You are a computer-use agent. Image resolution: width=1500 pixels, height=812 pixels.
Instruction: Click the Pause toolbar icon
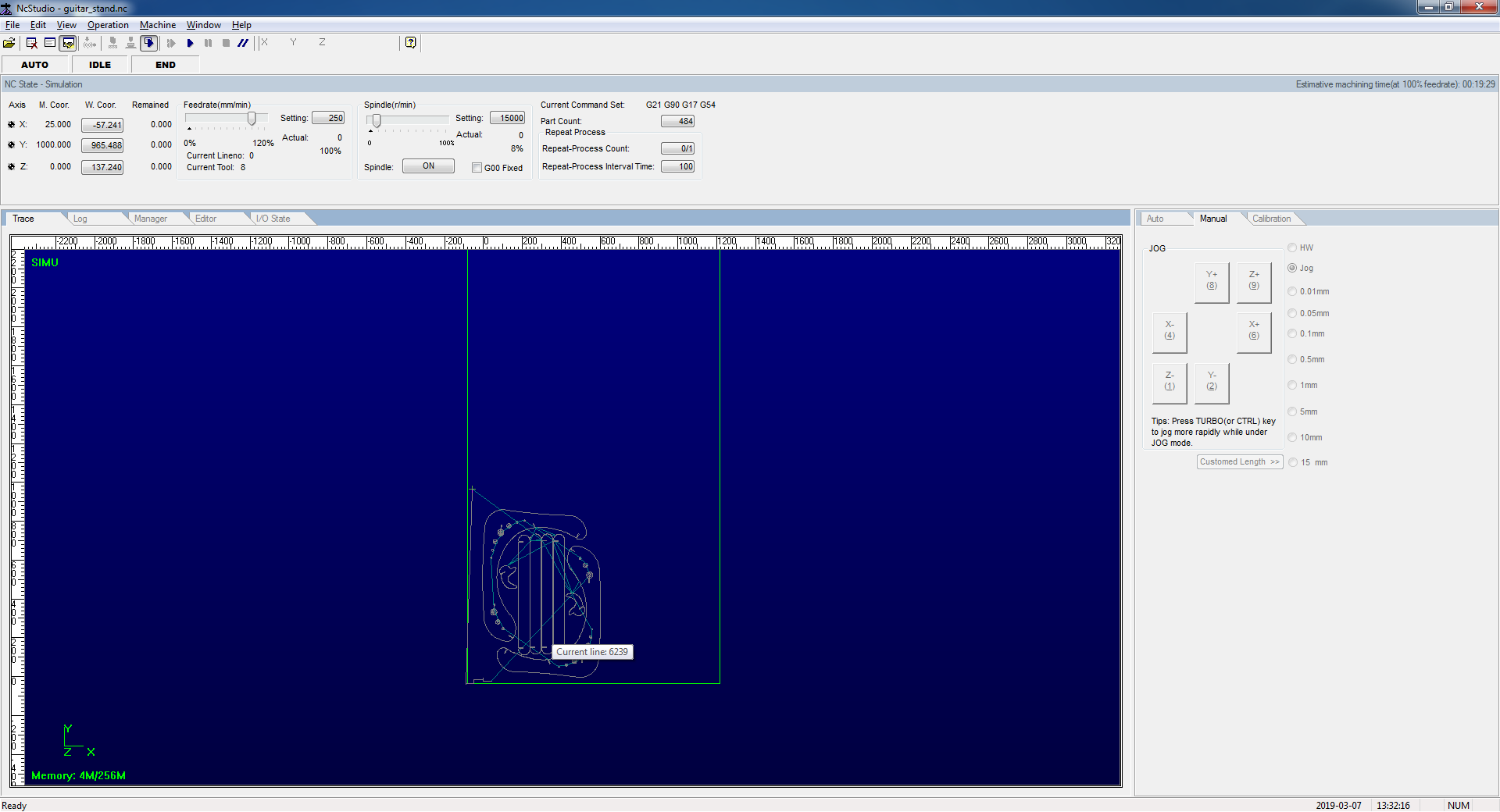[208, 43]
